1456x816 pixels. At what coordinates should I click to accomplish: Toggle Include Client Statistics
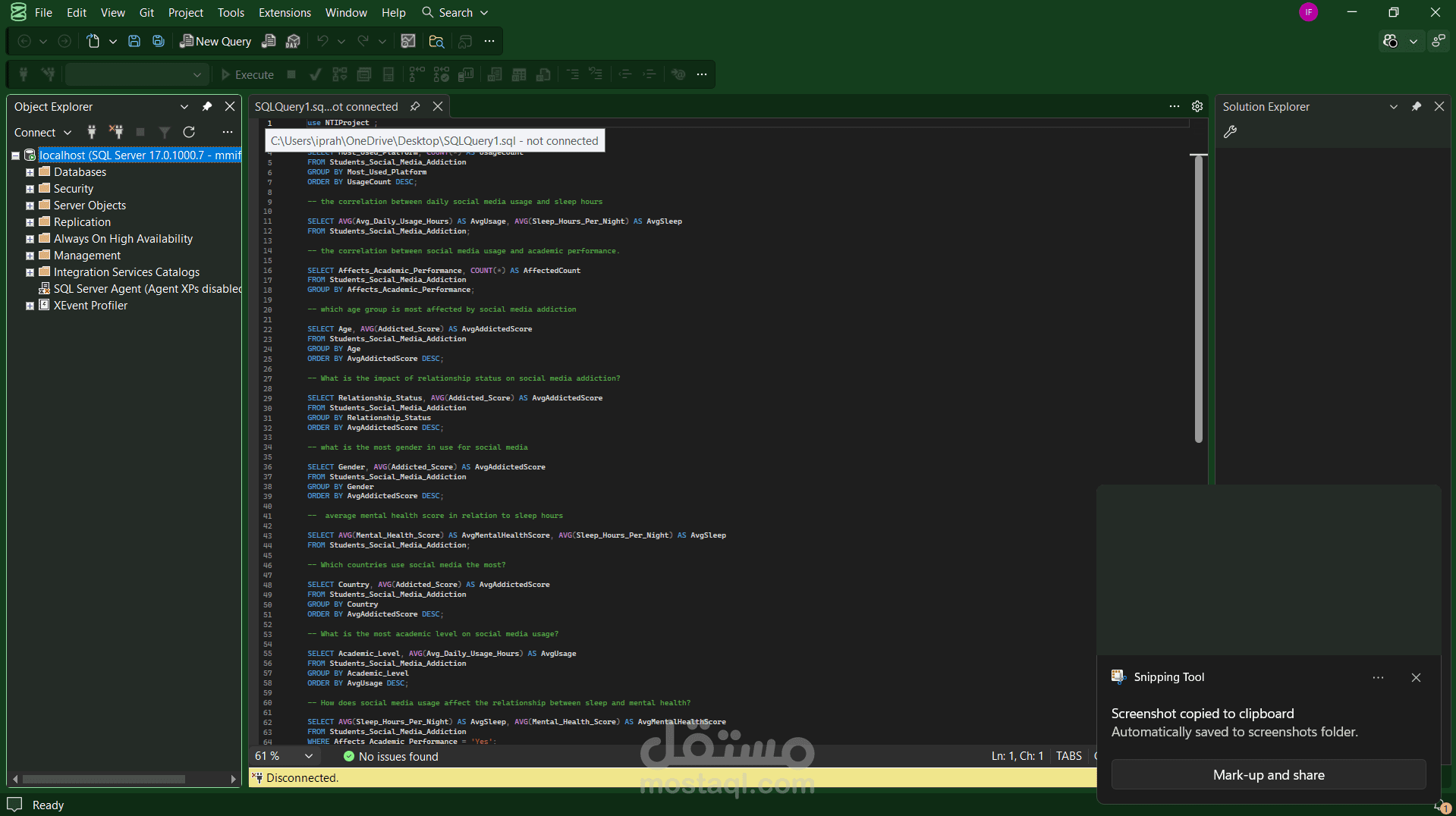[x=466, y=74]
